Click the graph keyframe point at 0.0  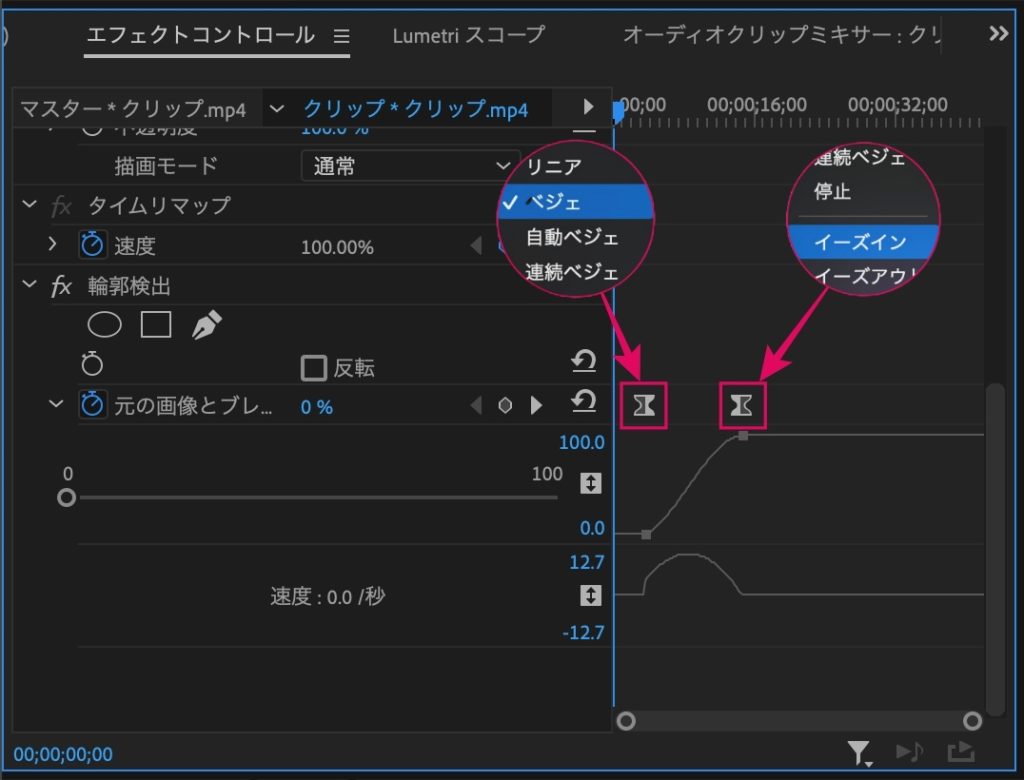[646, 534]
